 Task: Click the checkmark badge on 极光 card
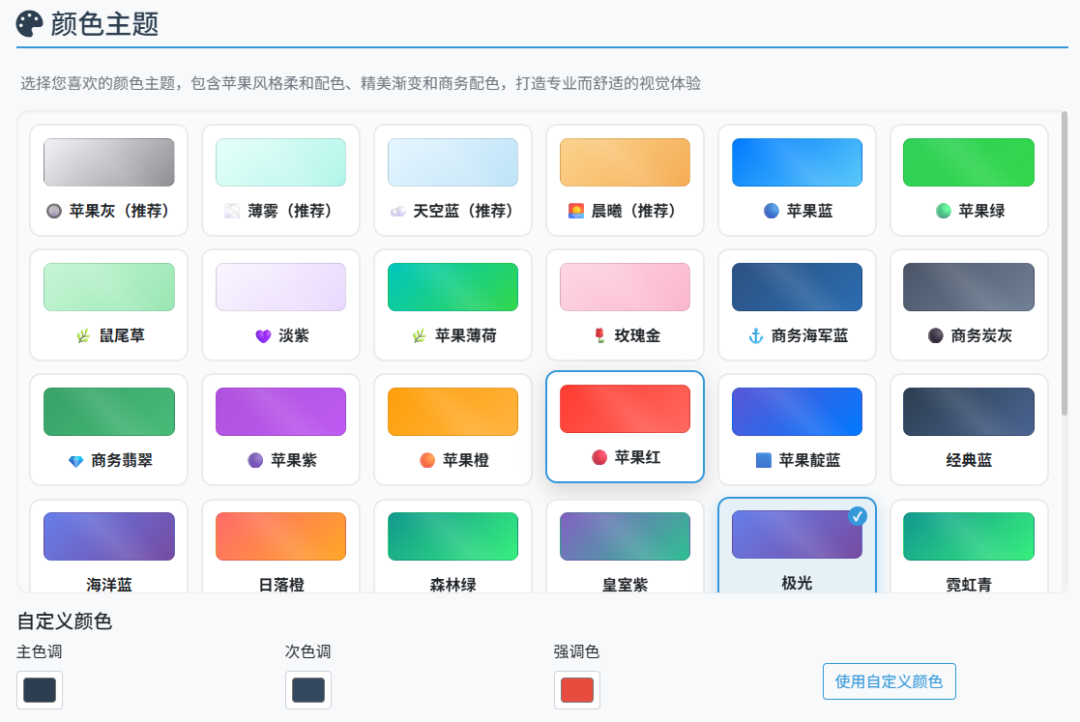[857, 516]
